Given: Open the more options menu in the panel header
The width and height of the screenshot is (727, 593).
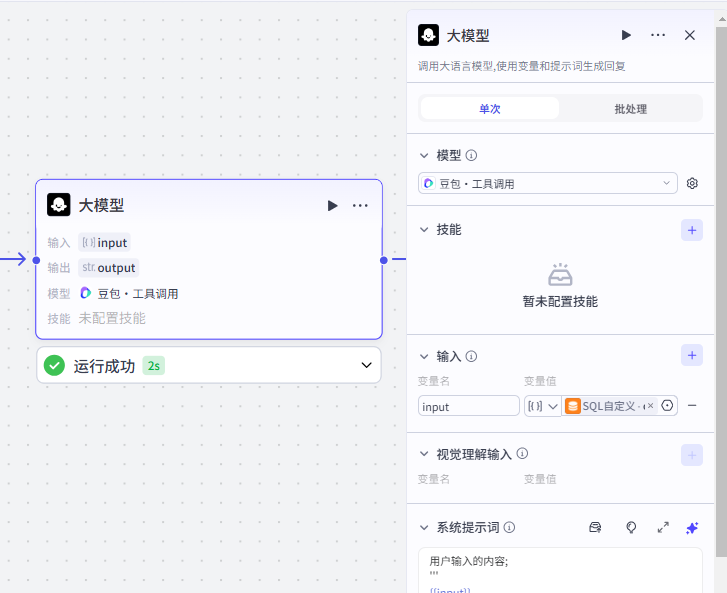Looking at the screenshot, I should (658, 35).
